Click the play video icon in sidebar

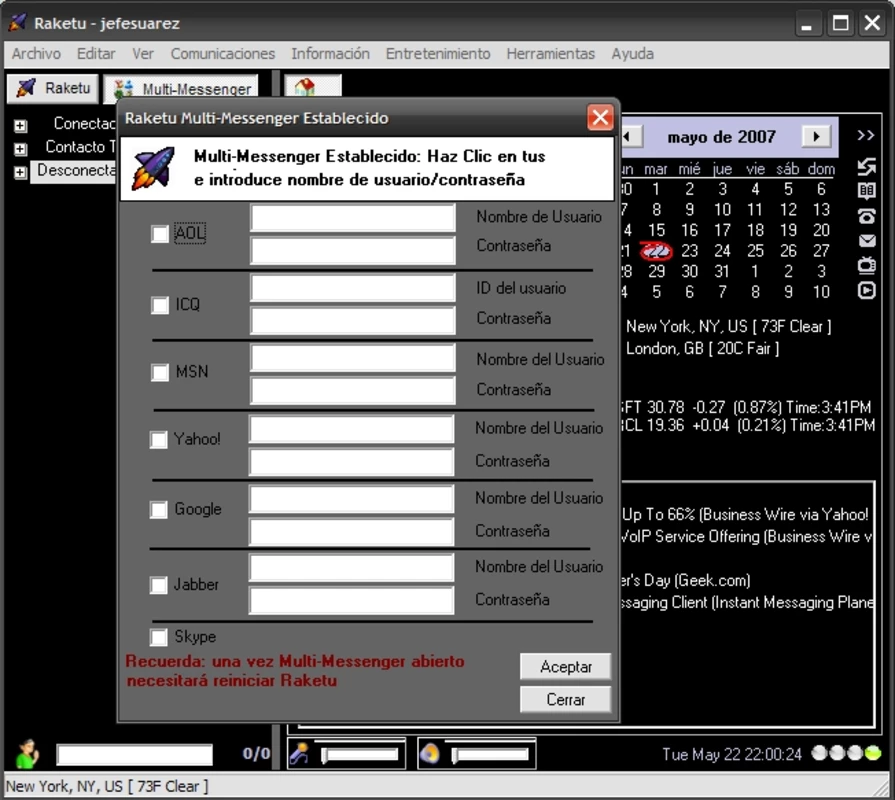pyautogui.click(x=866, y=291)
